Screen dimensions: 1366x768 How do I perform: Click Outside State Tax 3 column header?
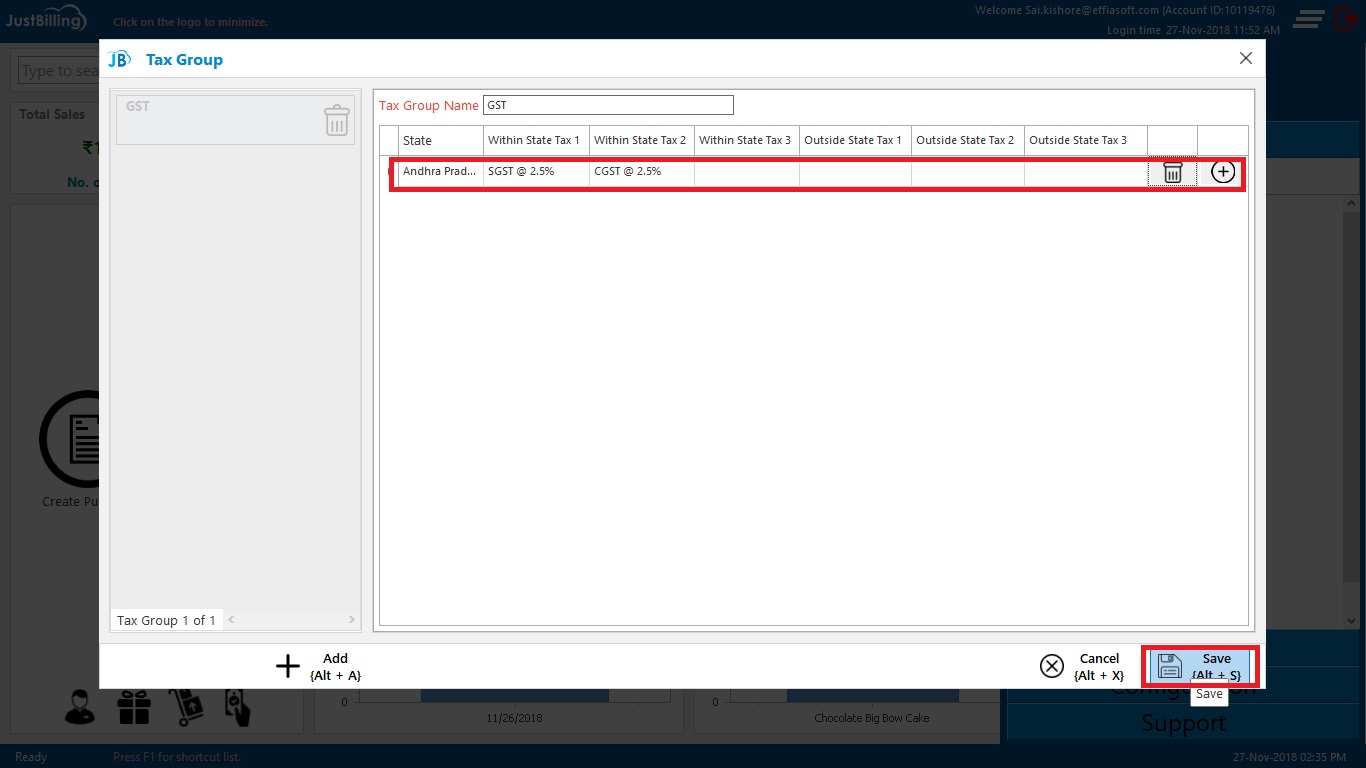[1086, 140]
